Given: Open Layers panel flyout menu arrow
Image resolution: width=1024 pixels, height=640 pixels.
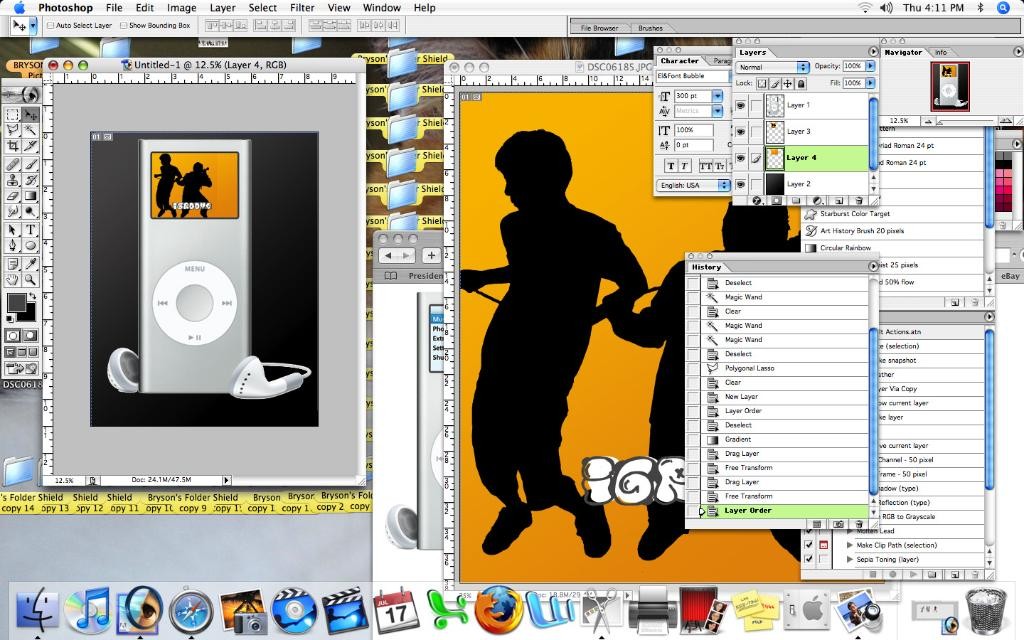Looking at the screenshot, I should (x=873, y=52).
